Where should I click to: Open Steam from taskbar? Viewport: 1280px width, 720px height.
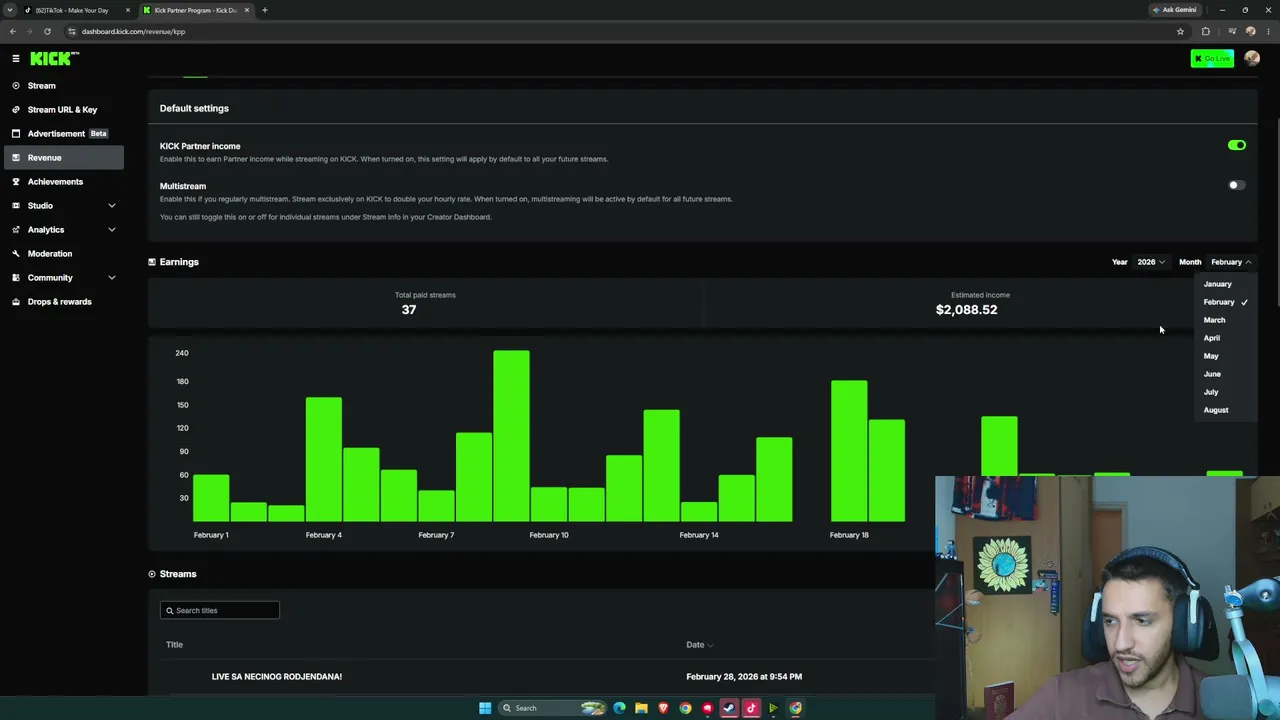tap(729, 708)
